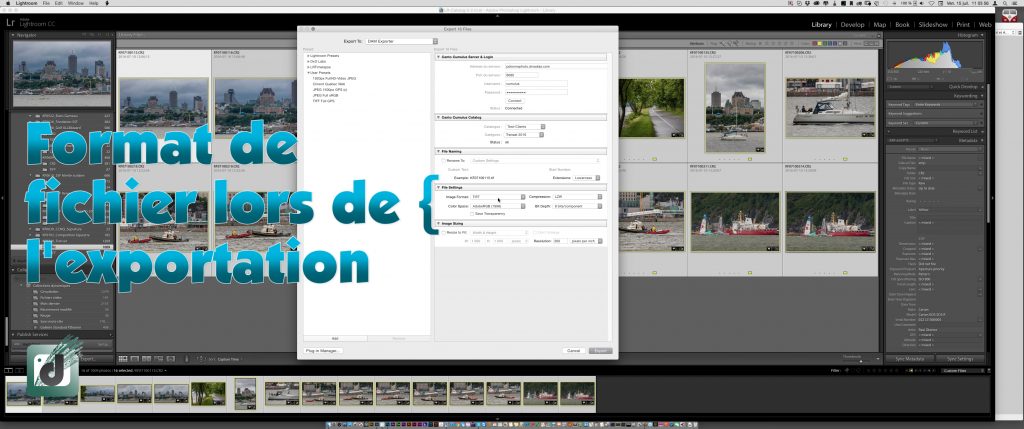Collapse the File Settings section
The image size is (1024, 429).
pos(438,187)
